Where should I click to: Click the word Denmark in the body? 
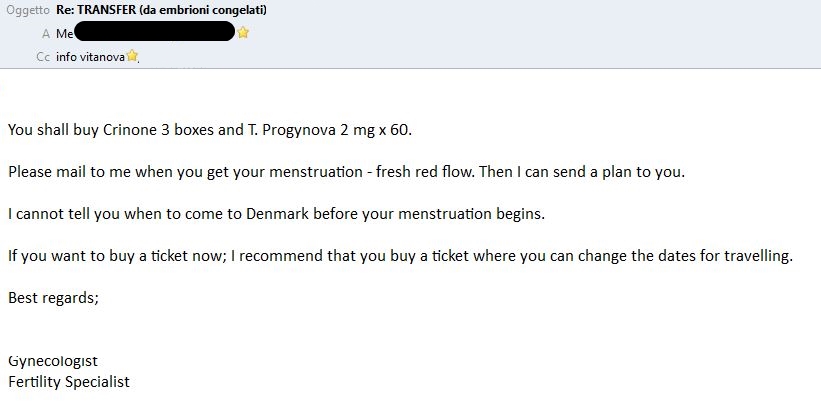(278, 214)
